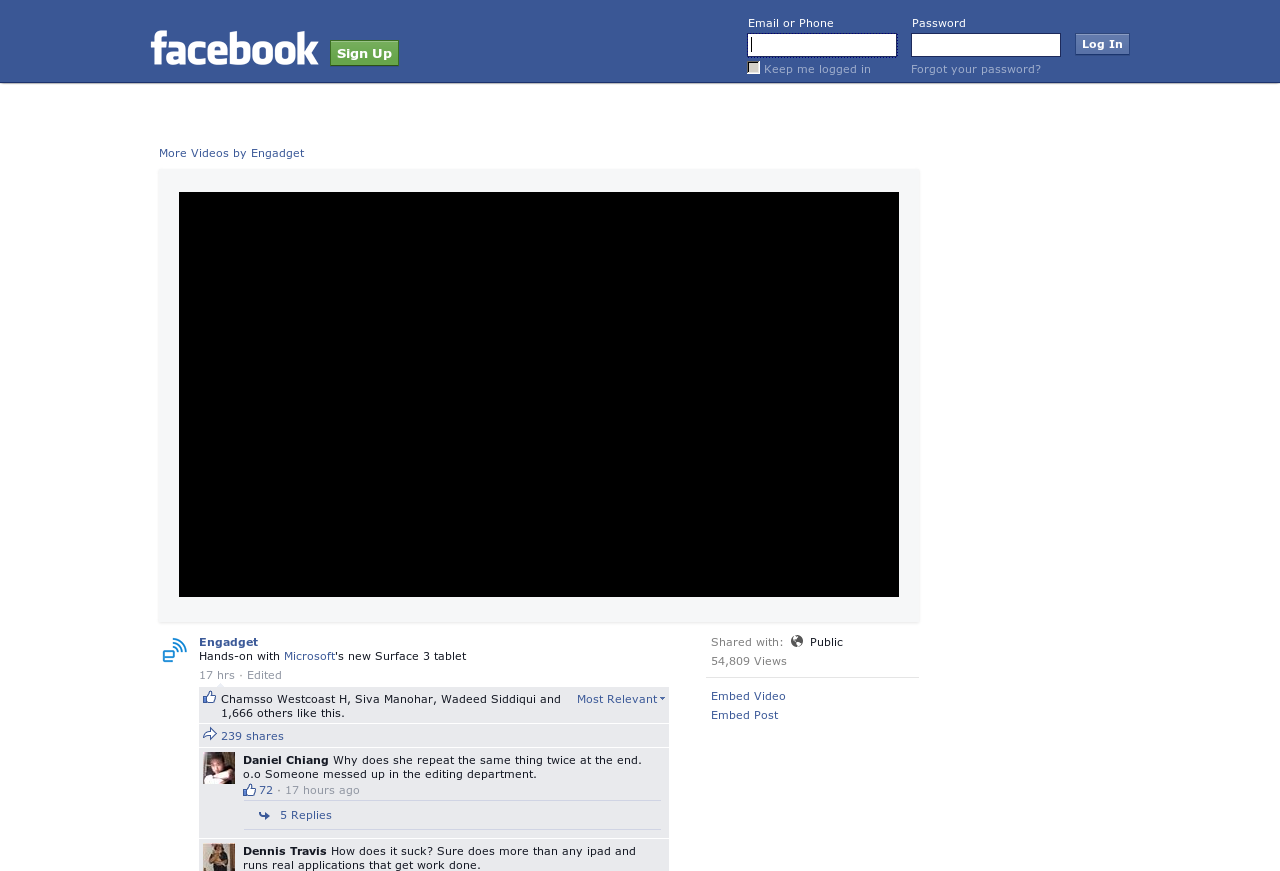Focus the Password field
The width and height of the screenshot is (1280, 871).
point(986,45)
